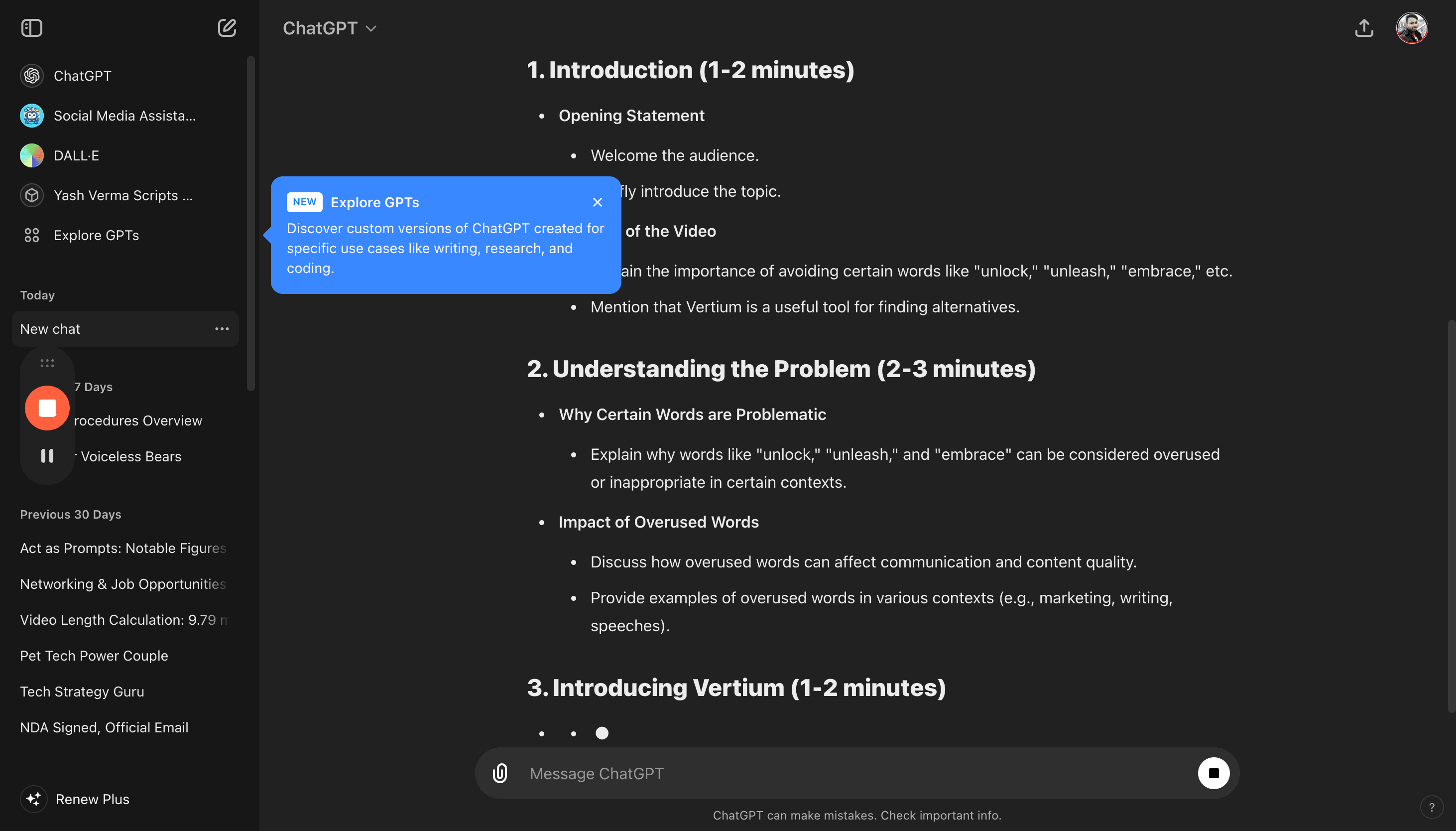Click 'ChatGPT can make mistakes' disclaimer text
The width and height of the screenshot is (1456, 831).
856,816
